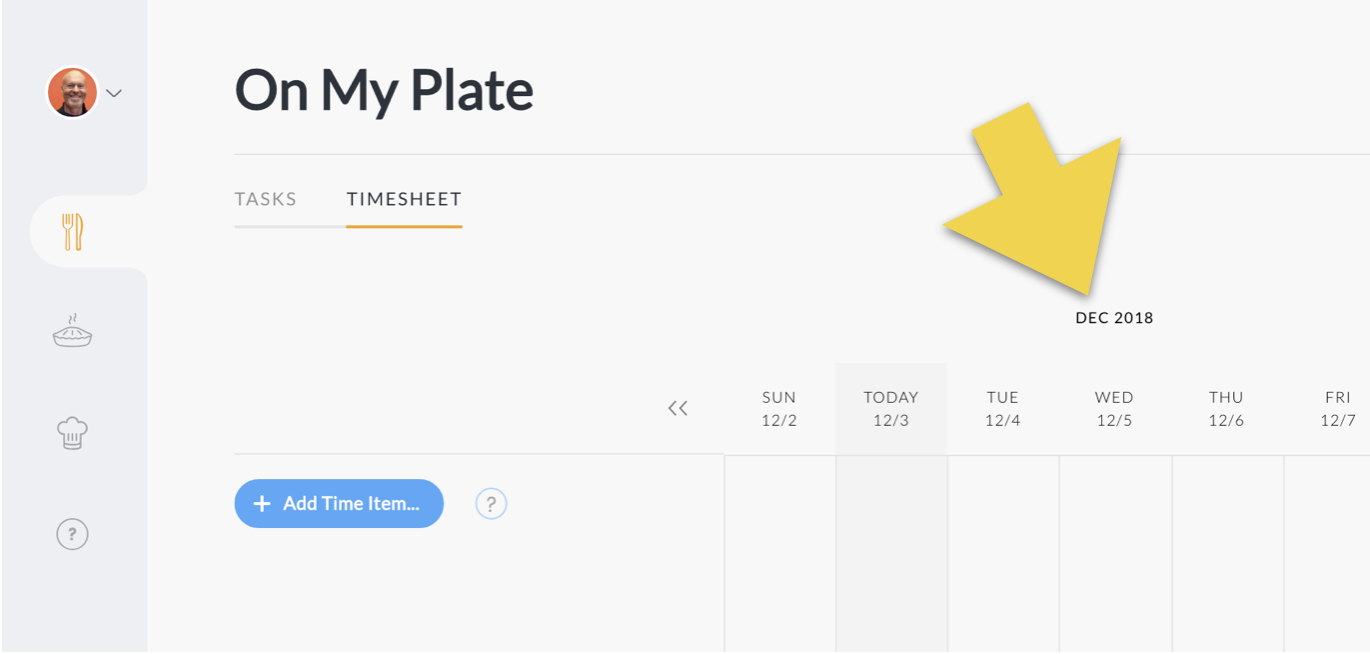Click the profile avatar photo
This screenshot has height=654, width=1370.
72,92
